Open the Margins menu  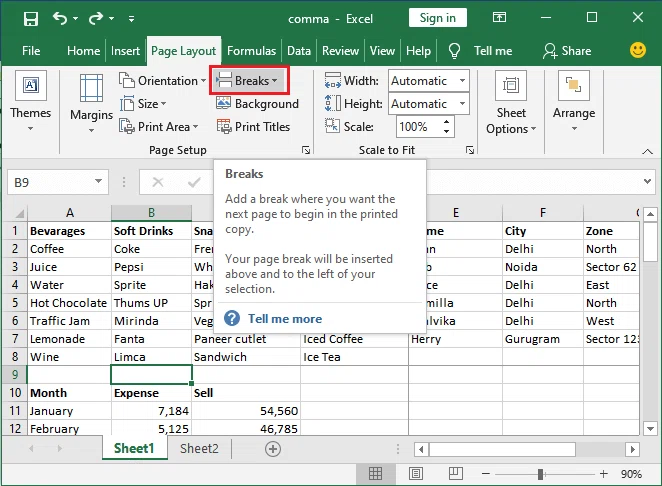coord(91,103)
